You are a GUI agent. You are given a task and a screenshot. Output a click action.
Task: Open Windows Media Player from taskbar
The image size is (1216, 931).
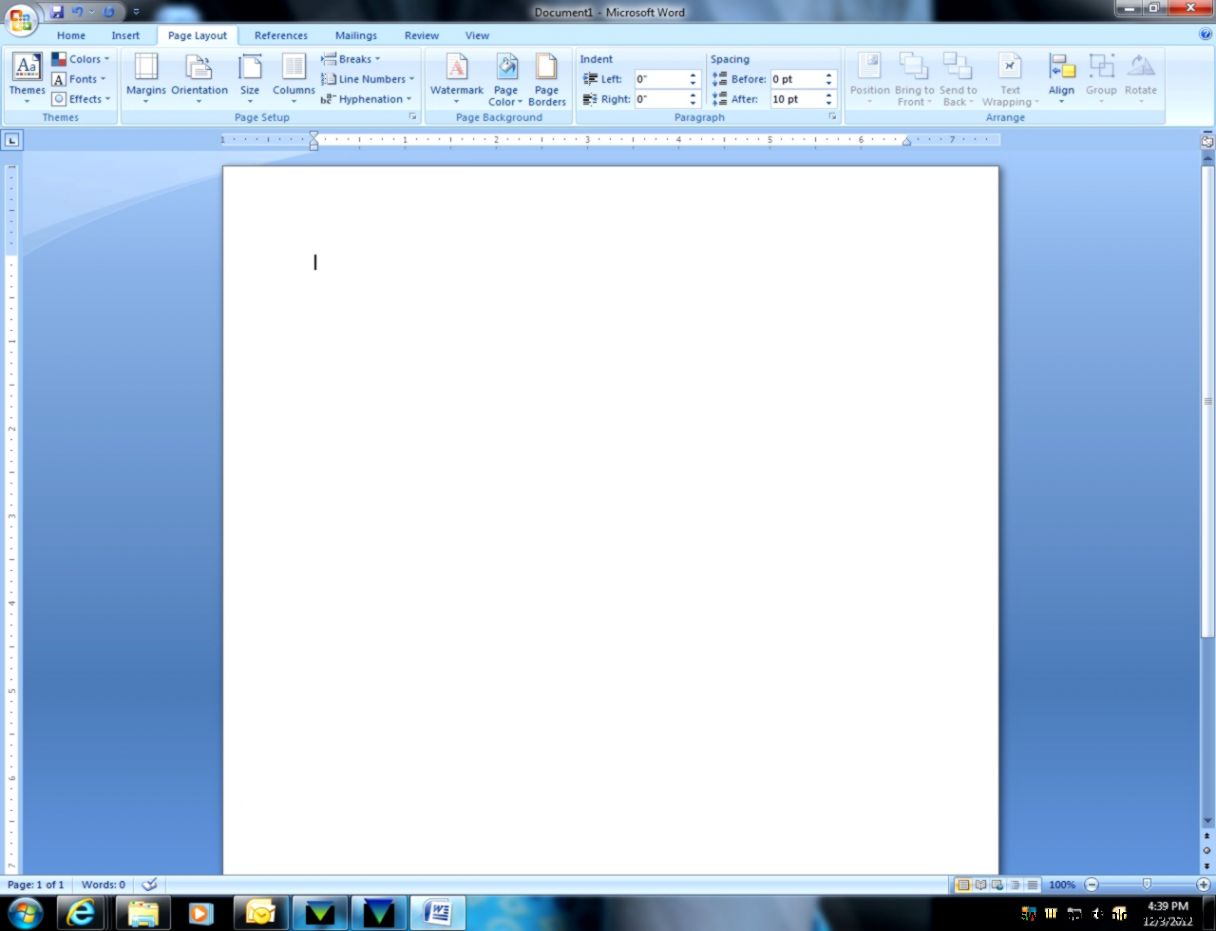[200, 912]
